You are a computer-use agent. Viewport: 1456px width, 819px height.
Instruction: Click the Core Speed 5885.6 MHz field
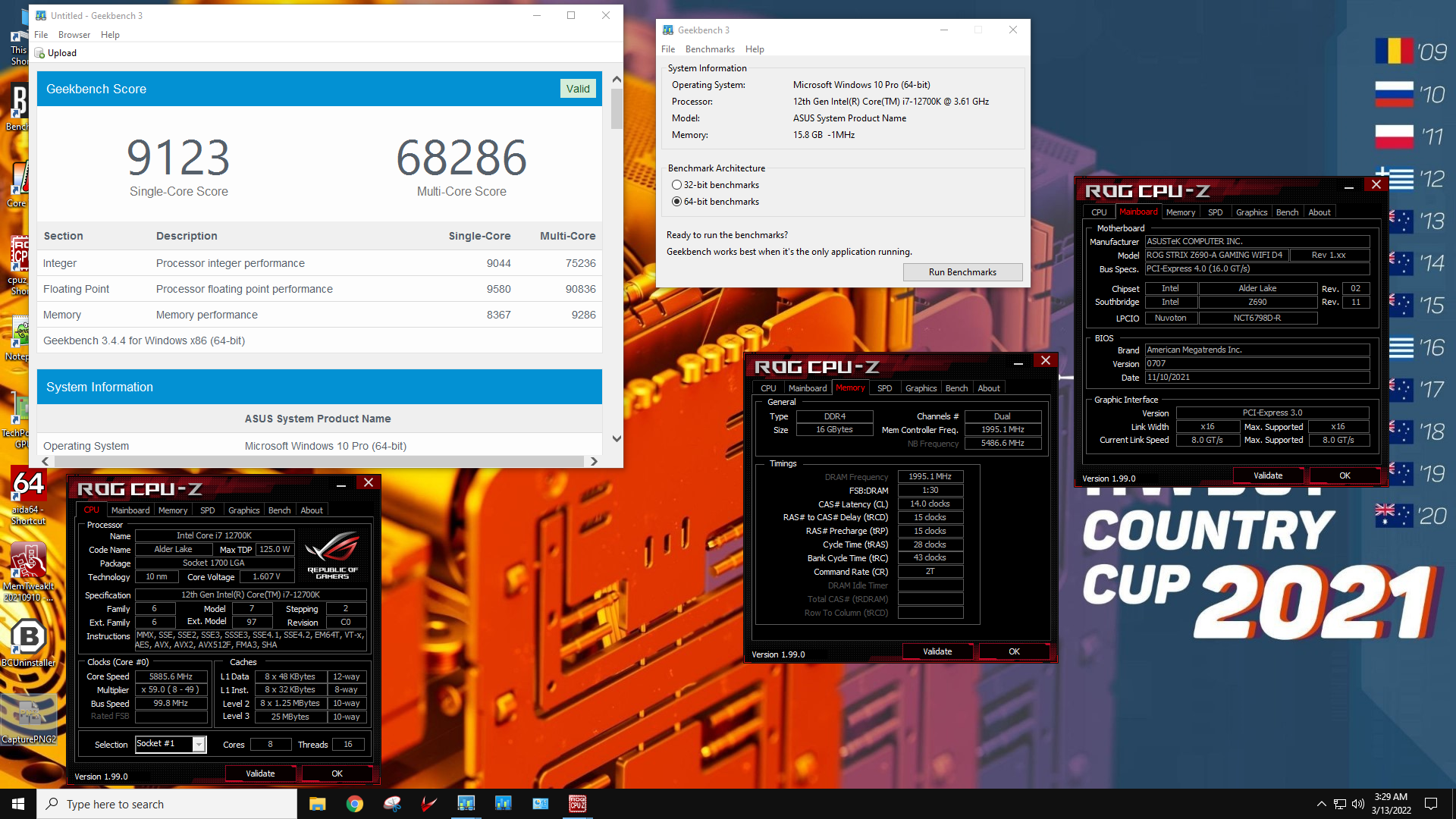[x=171, y=676]
